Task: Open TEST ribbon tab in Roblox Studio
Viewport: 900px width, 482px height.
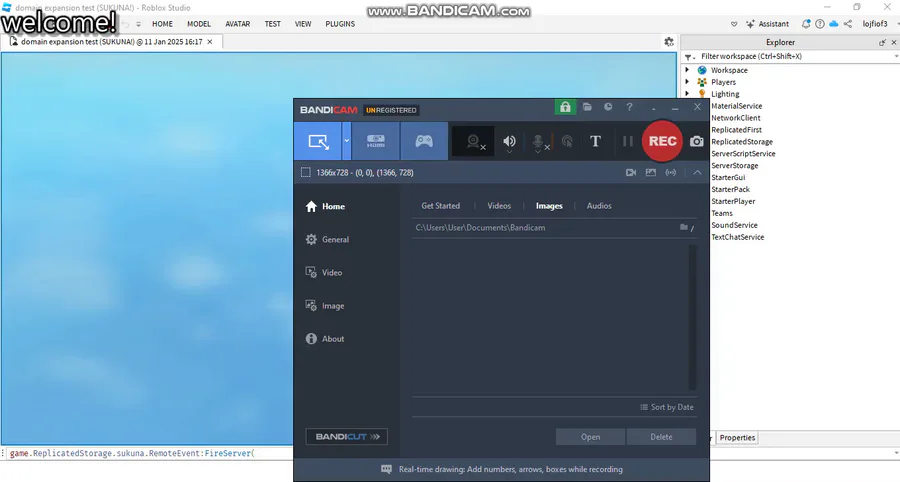Action: pos(273,24)
